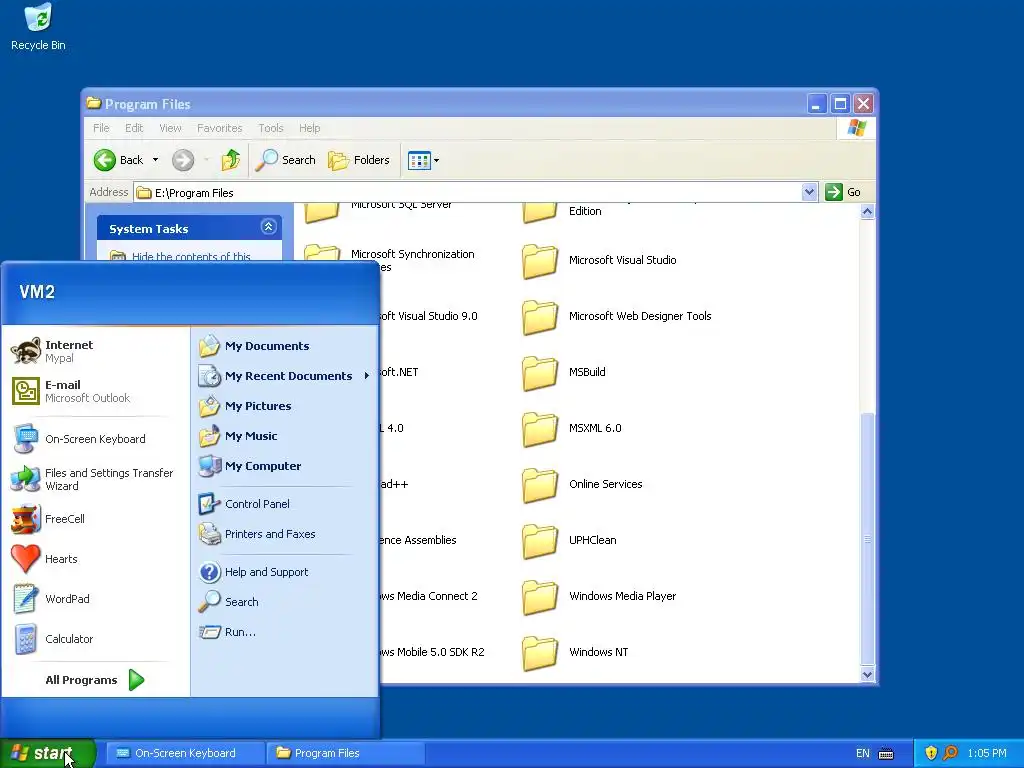Open Control Panel
This screenshot has height=768, width=1024.
click(x=284, y=504)
